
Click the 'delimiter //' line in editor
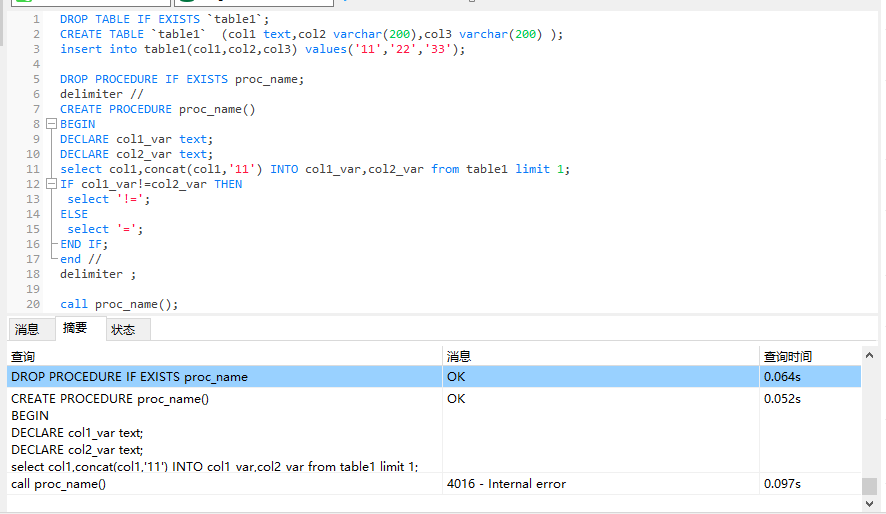click(102, 94)
